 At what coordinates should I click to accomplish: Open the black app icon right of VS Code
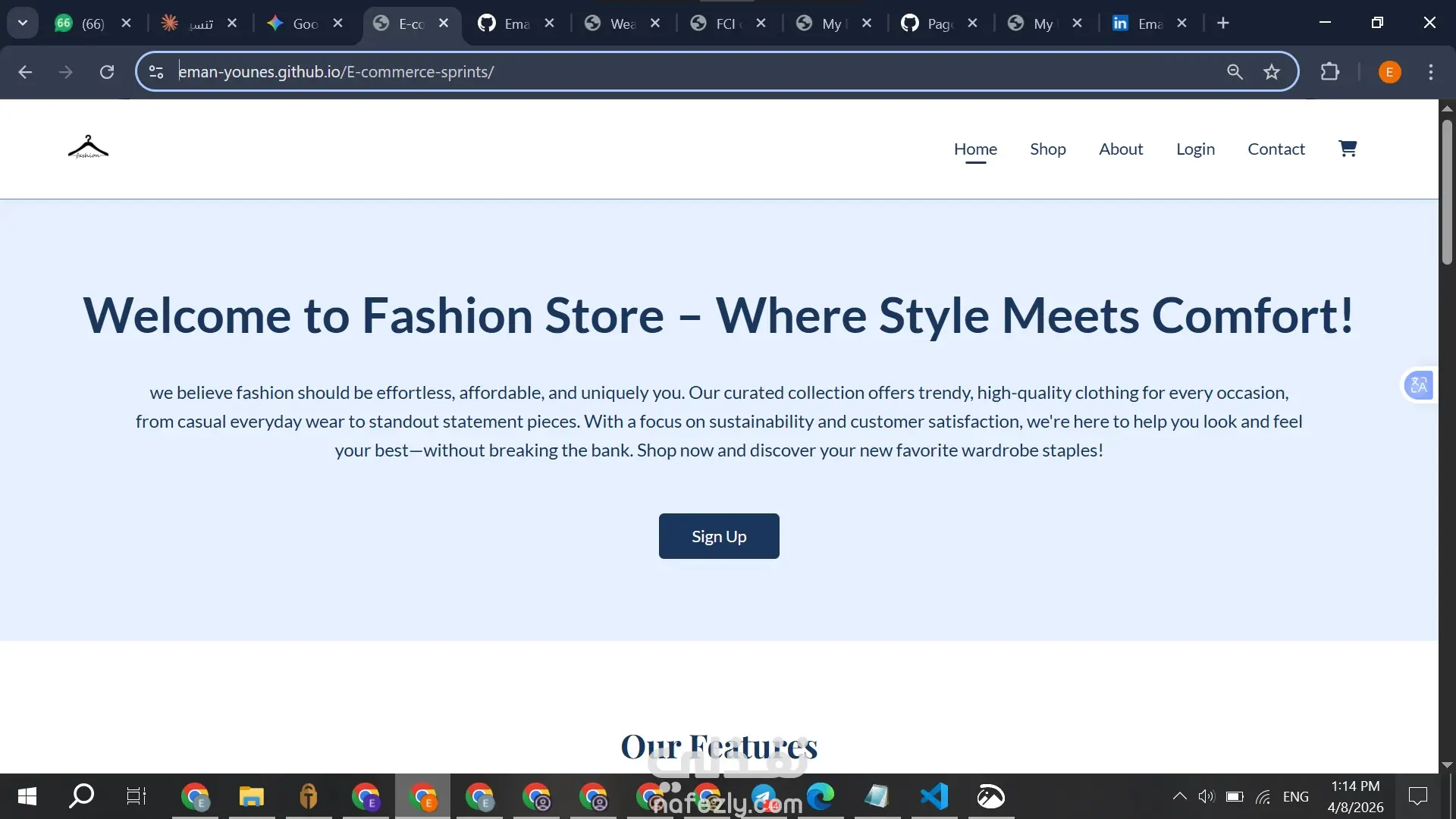tap(990, 796)
